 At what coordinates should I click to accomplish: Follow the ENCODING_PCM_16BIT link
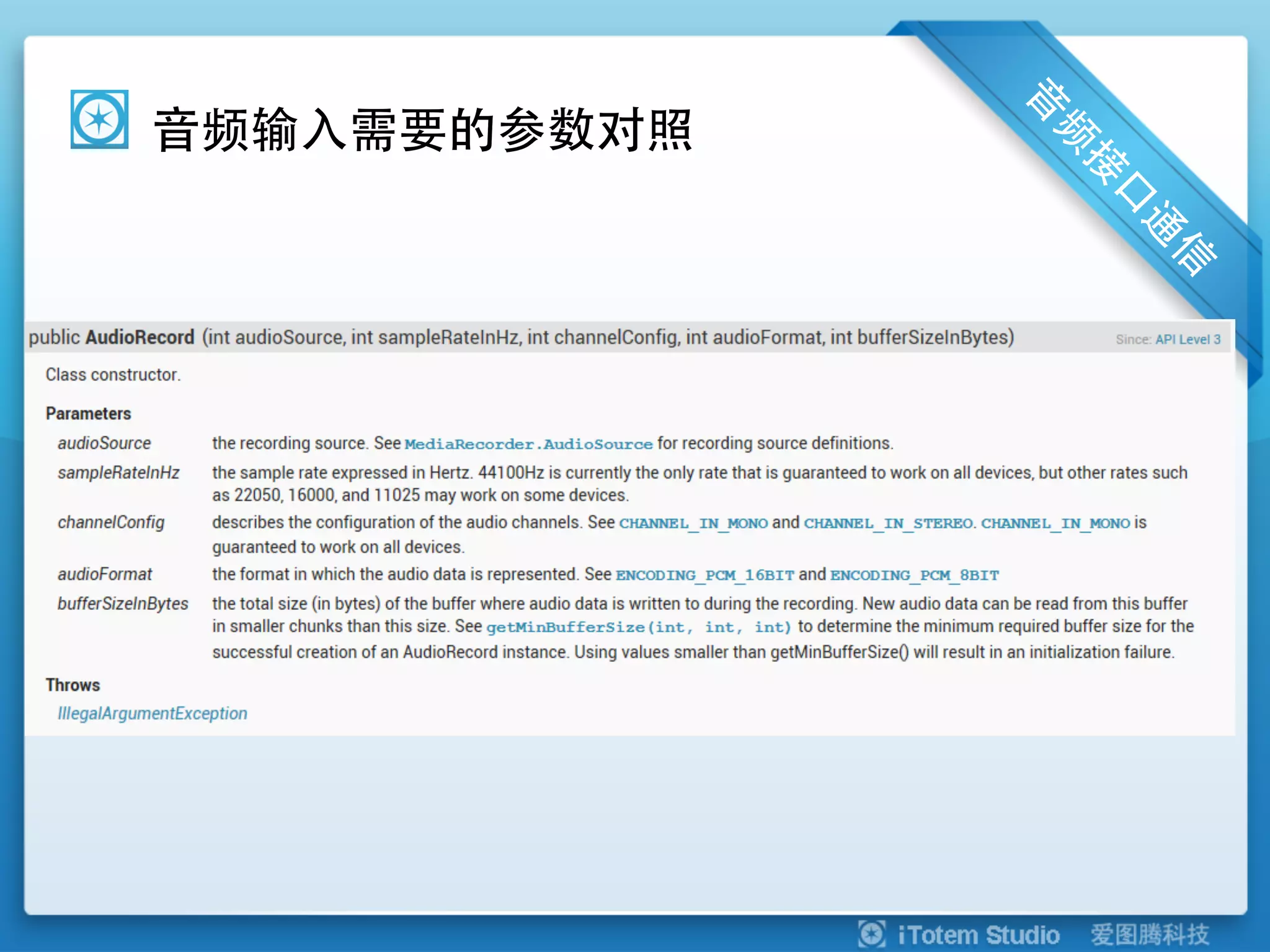coord(704,575)
